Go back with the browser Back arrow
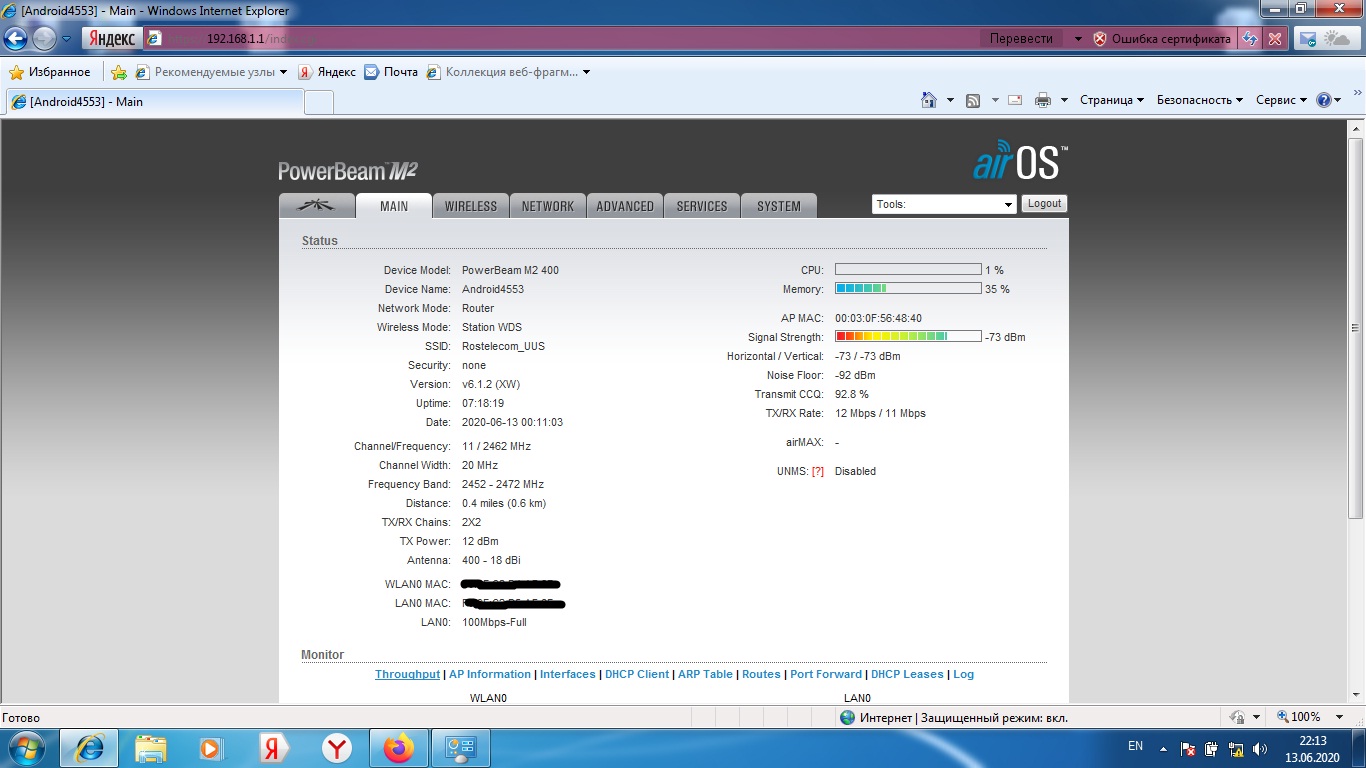Image resolution: width=1366 pixels, height=768 pixels. tap(16, 39)
